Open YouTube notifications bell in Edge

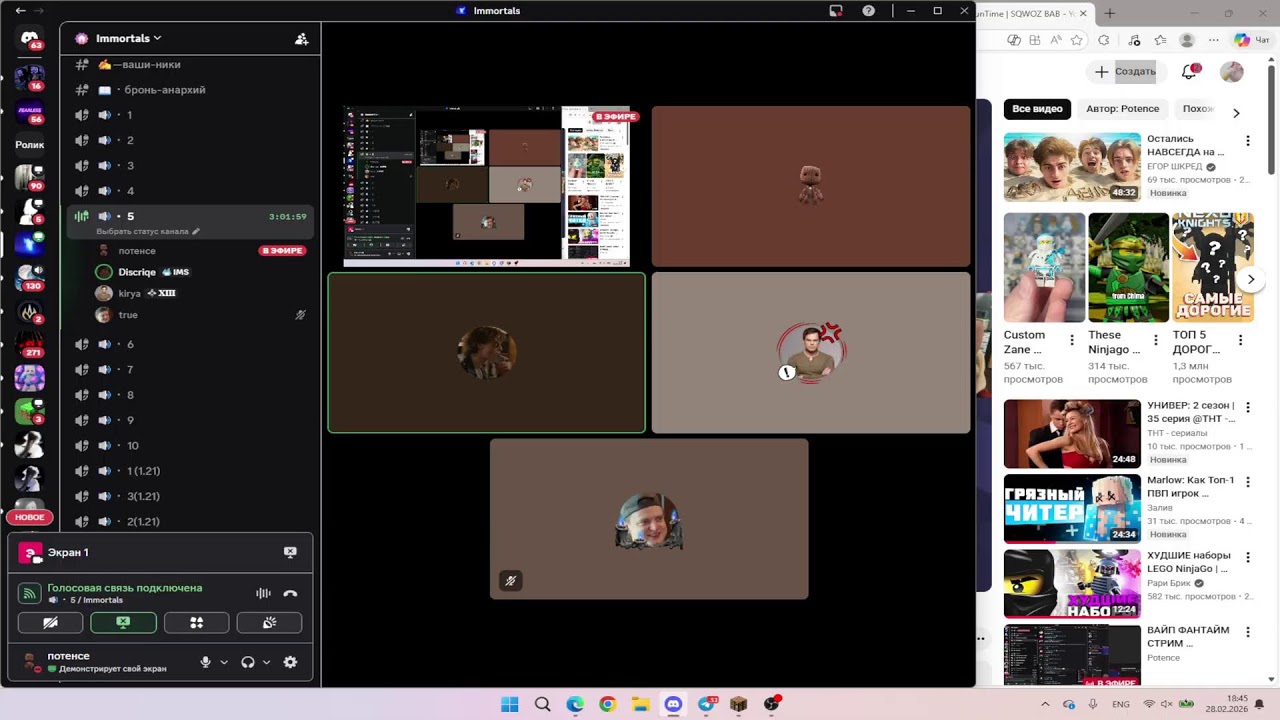point(1189,72)
